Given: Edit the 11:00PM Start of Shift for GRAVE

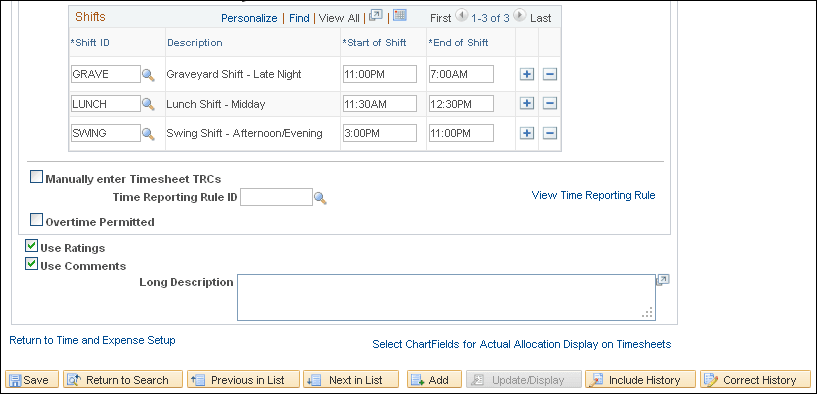Looking at the screenshot, I should pyautogui.click(x=380, y=74).
